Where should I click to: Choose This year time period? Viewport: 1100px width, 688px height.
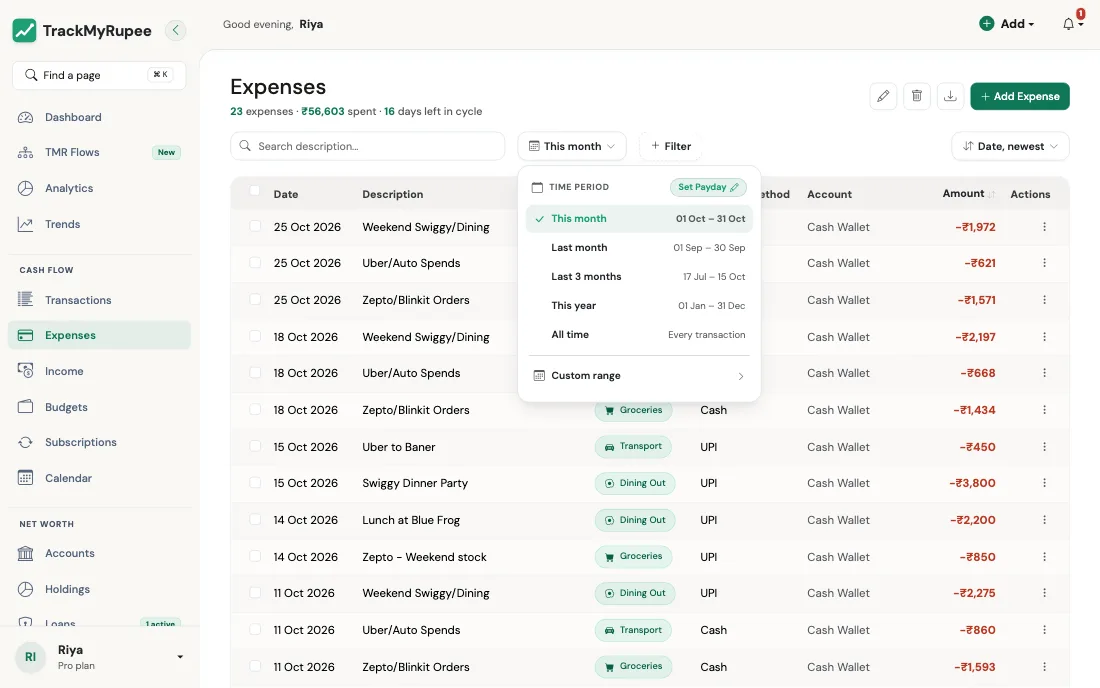click(x=639, y=306)
